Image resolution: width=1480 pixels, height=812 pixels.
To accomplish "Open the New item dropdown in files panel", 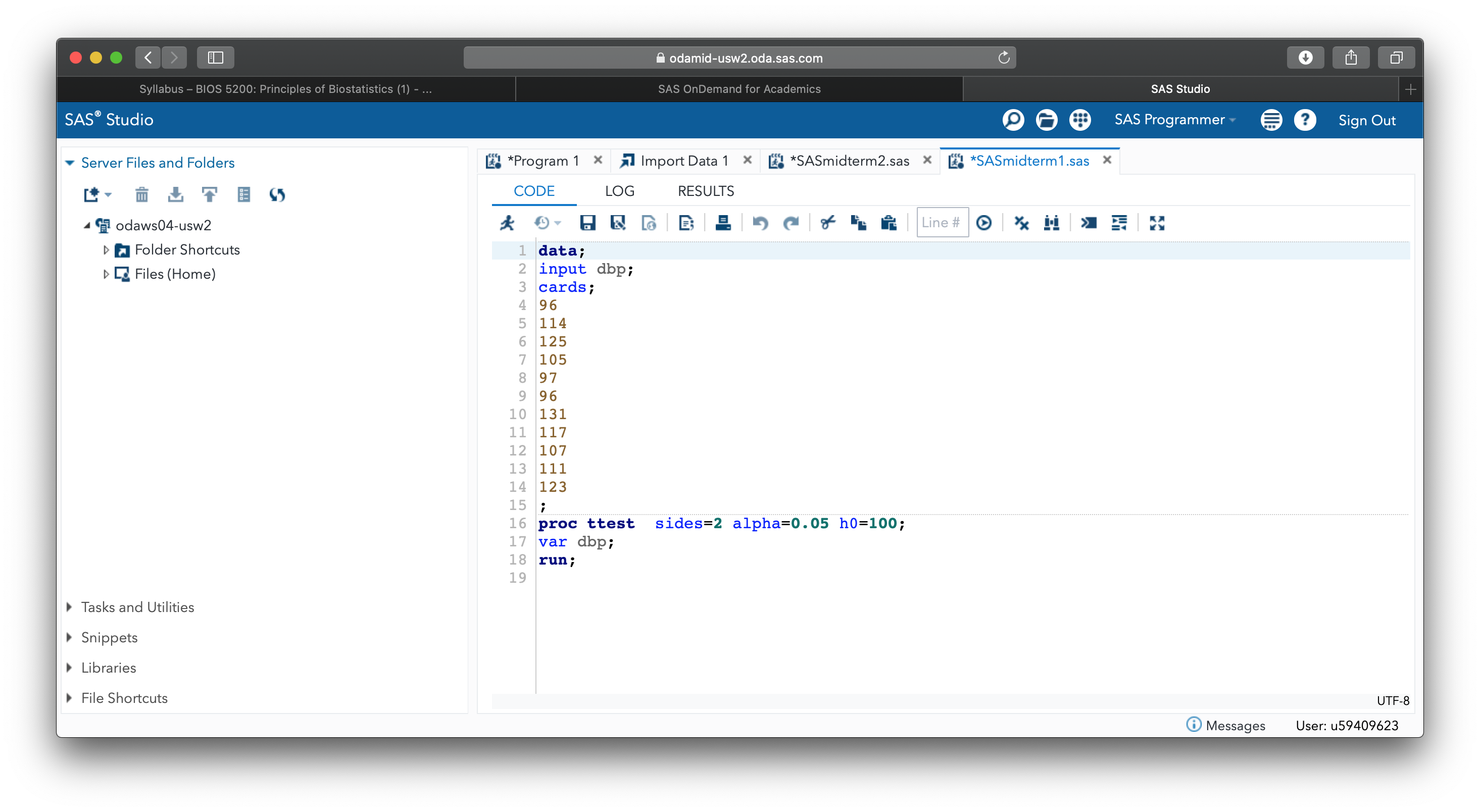I will tap(97, 195).
